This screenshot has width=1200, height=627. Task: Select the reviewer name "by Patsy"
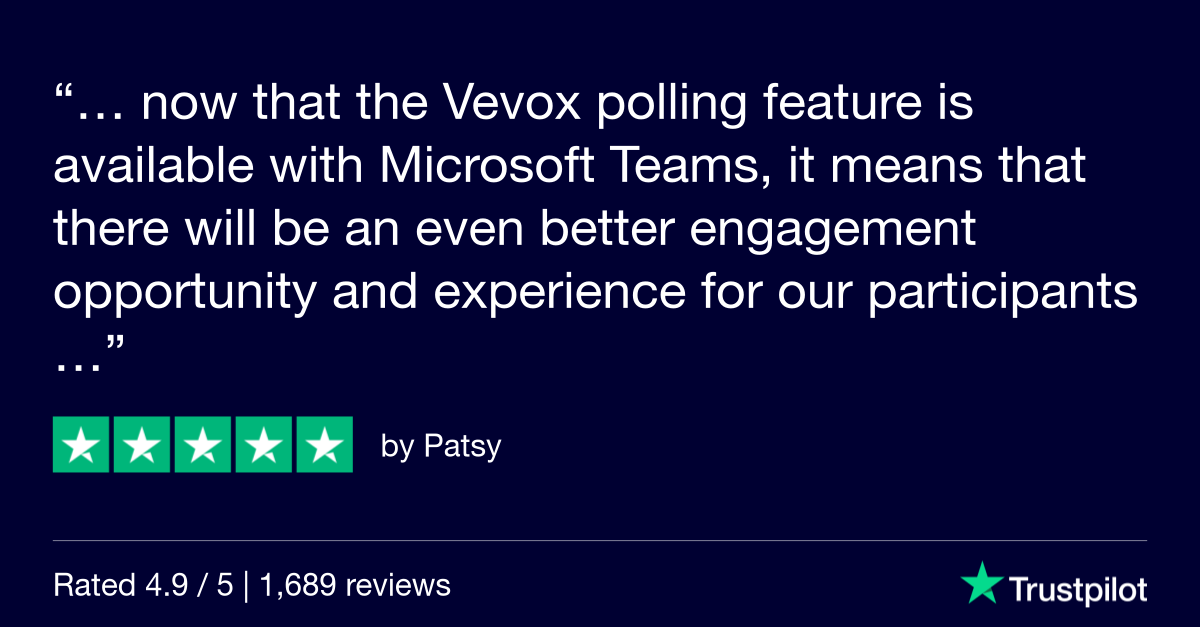pyautogui.click(x=441, y=446)
